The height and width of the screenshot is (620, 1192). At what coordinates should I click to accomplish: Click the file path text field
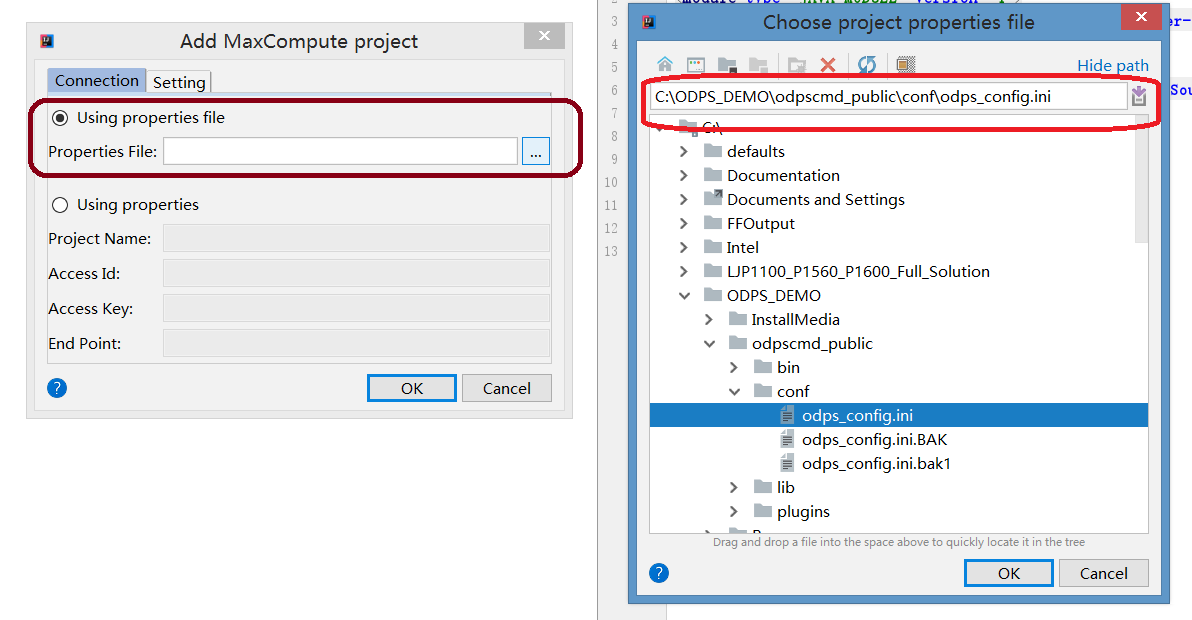[888, 96]
